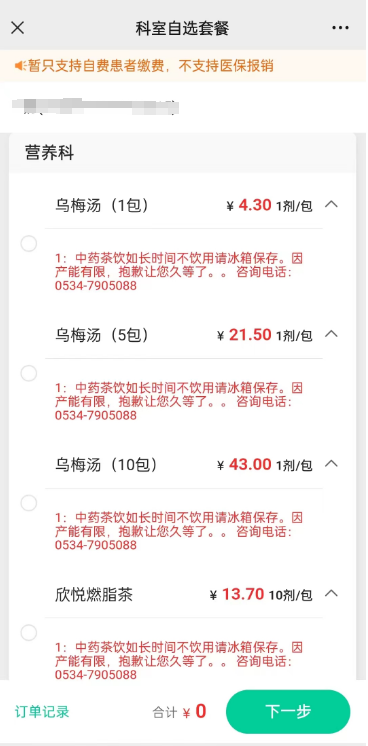Viewport: 368px width, 746px height.
Task: Open 订单记录 order history
Action: click(x=42, y=712)
